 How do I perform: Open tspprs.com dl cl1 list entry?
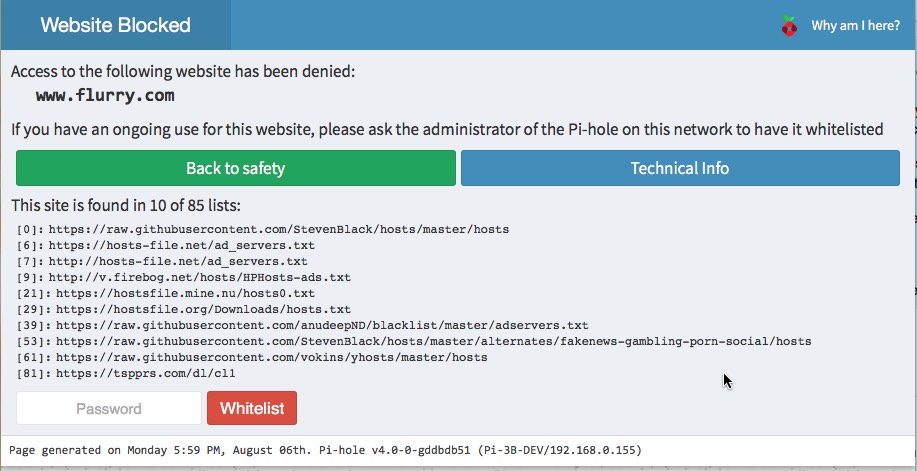146,373
